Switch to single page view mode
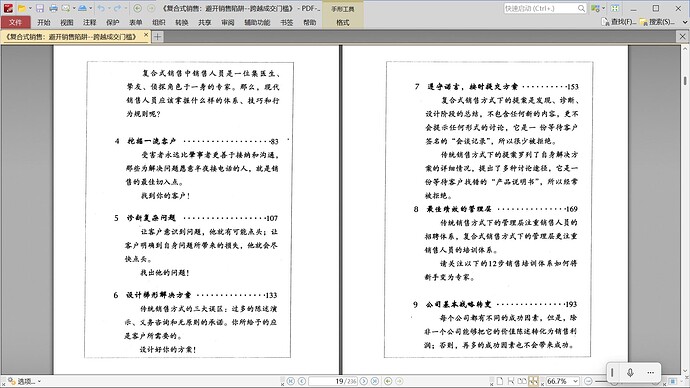690x388 pixels. (500, 381)
